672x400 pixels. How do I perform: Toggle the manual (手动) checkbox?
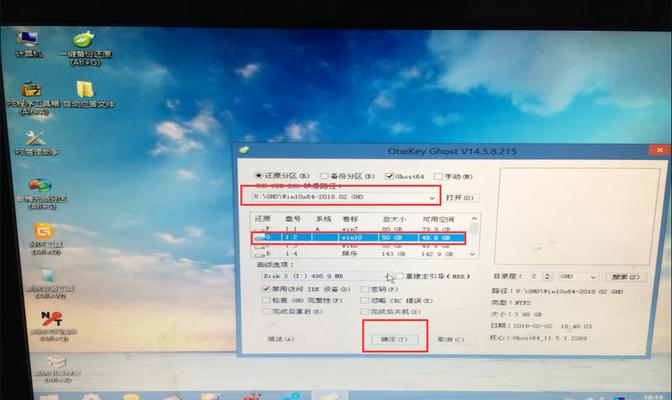coord(438,176)
